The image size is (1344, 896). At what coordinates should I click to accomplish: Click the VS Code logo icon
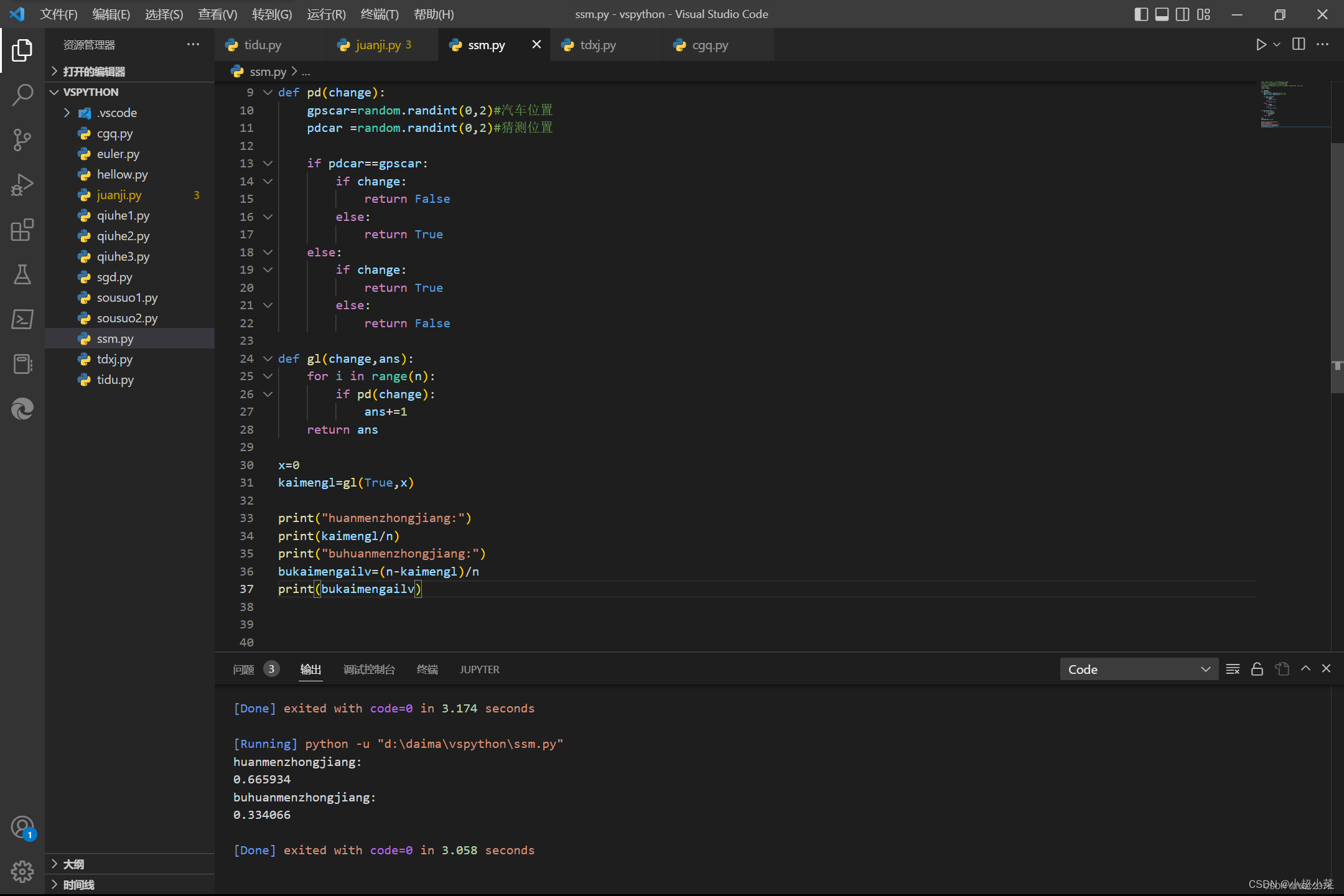(17, 14)
